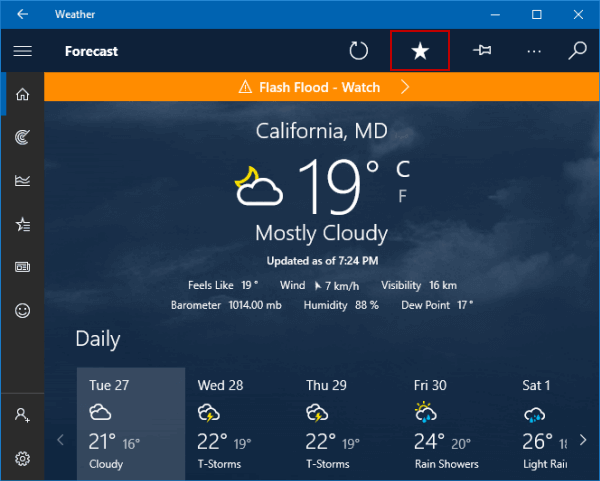Send feedback with smiley icon
The height and width of the screenshot is (481, 600).
click(x=23, y=310)
